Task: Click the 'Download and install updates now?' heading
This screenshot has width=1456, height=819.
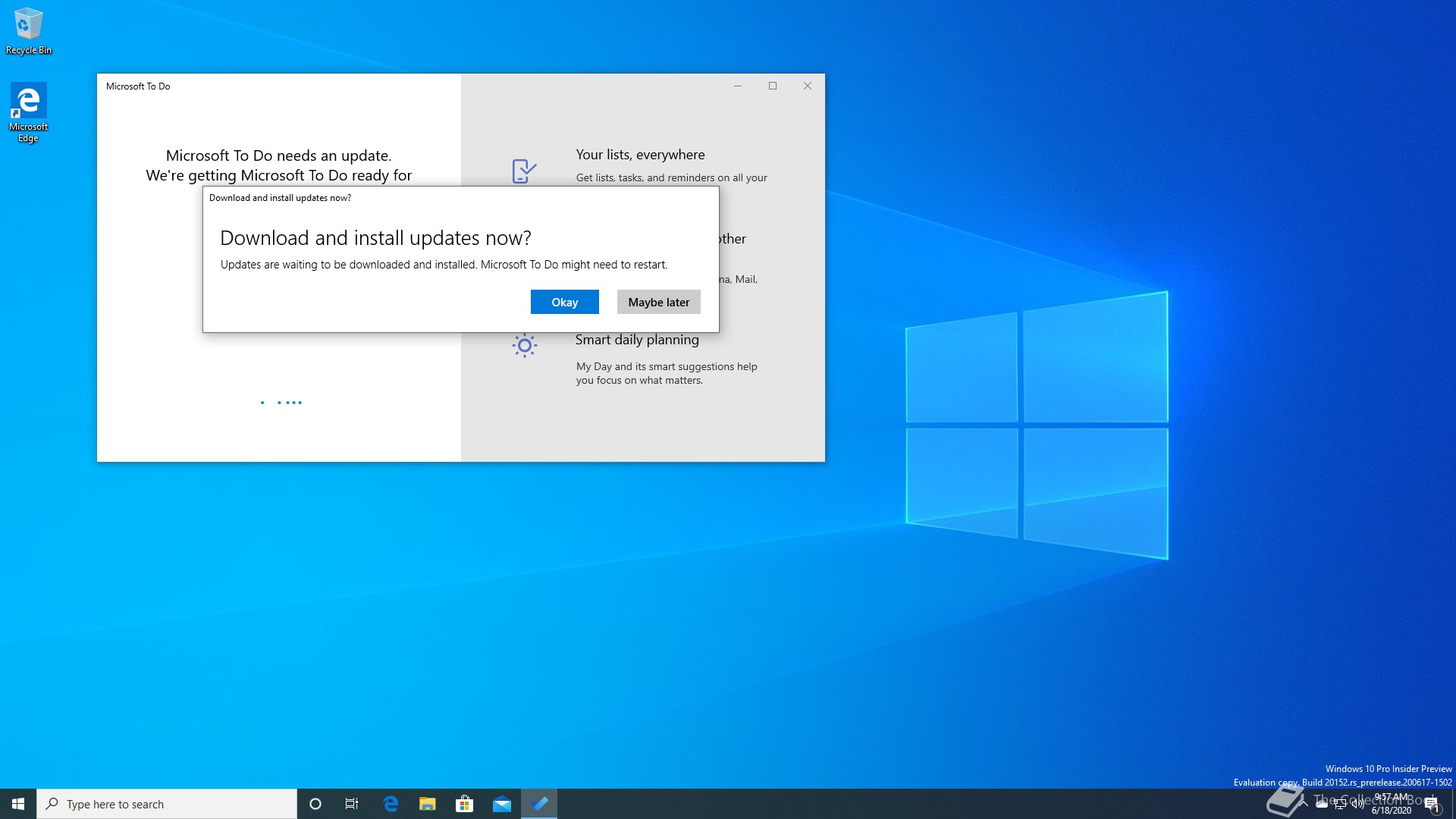Action: click(x=375, y=238)
